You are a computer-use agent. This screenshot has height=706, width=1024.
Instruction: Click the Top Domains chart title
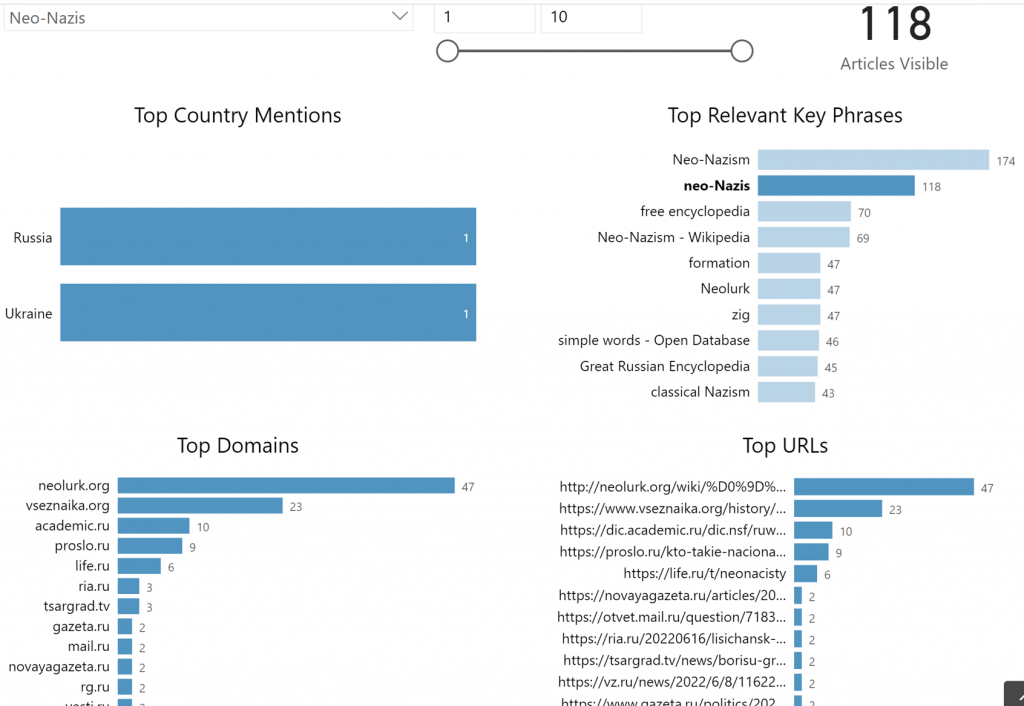[x=238, y=445]
